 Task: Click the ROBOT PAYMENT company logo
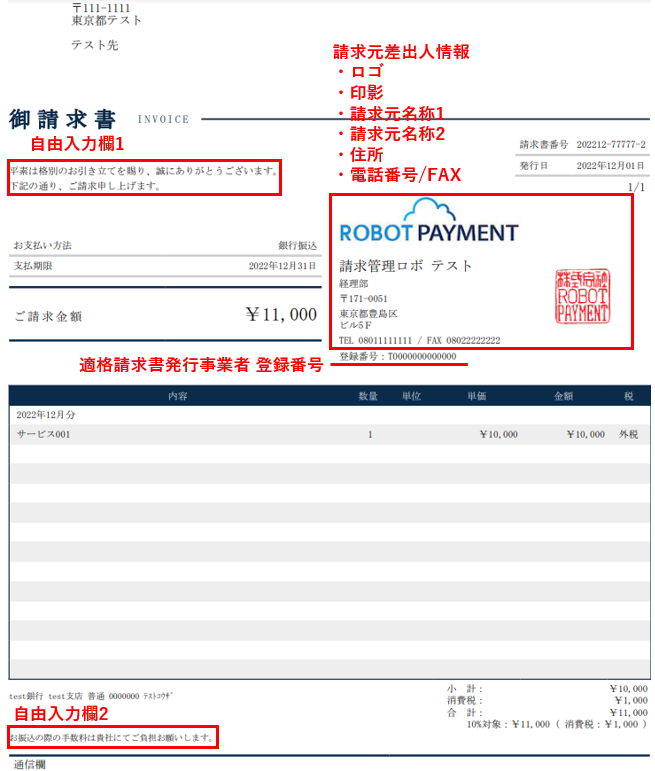[429, 233]
